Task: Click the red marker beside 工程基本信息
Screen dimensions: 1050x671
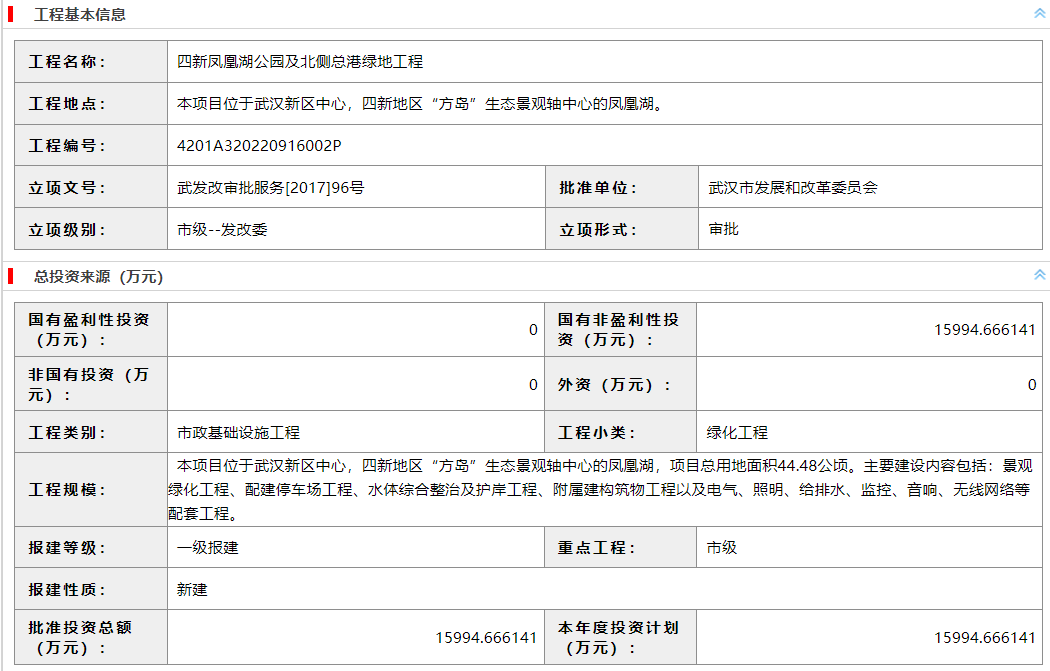Action: [10, 15]
